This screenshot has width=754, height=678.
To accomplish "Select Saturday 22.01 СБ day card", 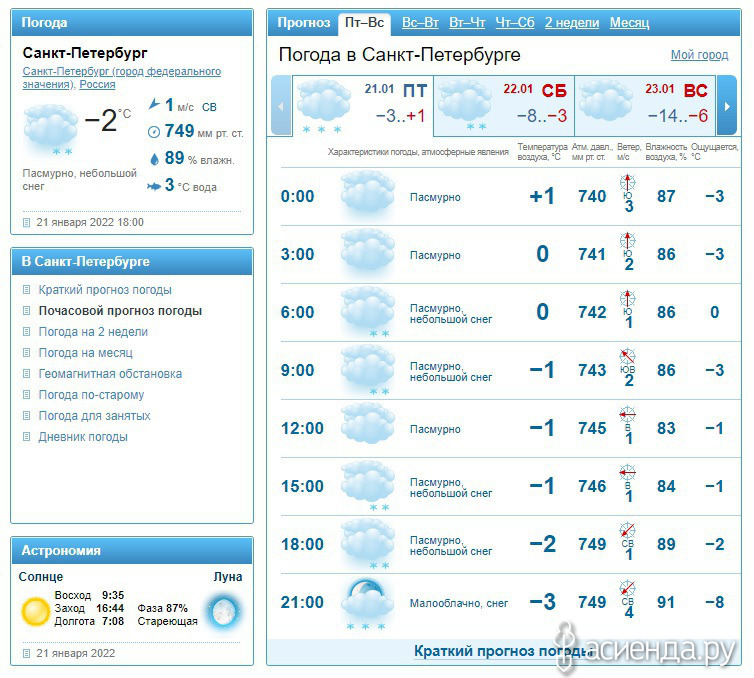I will (x=503, y=104).
